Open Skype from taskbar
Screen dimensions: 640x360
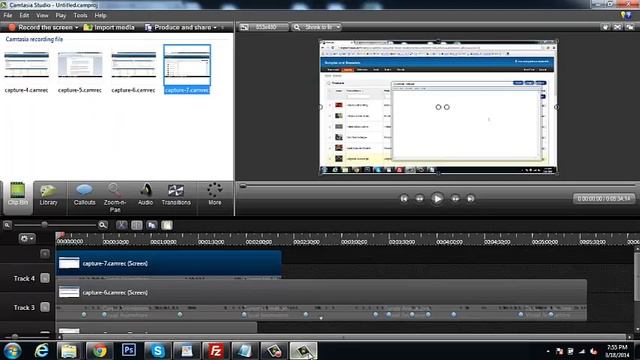pyautogui.click(x=158, y=351)
